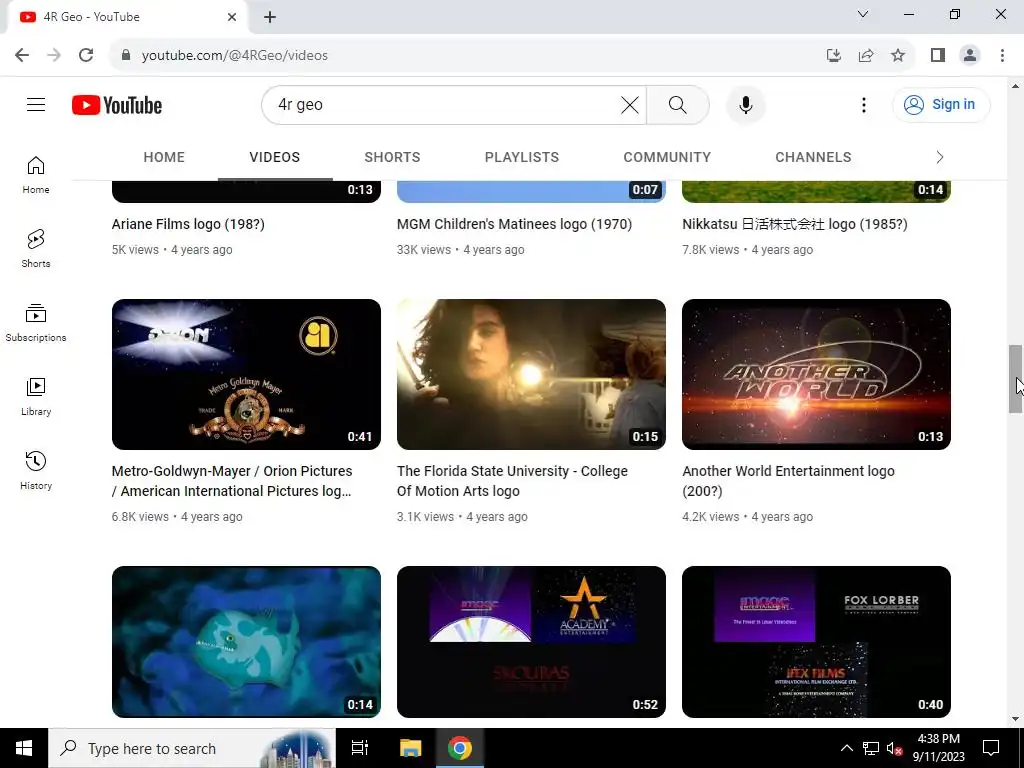This screenshot has height=768, width=1024.
Task: Open the taskbar clock showing 4:38 PM
Action: coord(938,748)
